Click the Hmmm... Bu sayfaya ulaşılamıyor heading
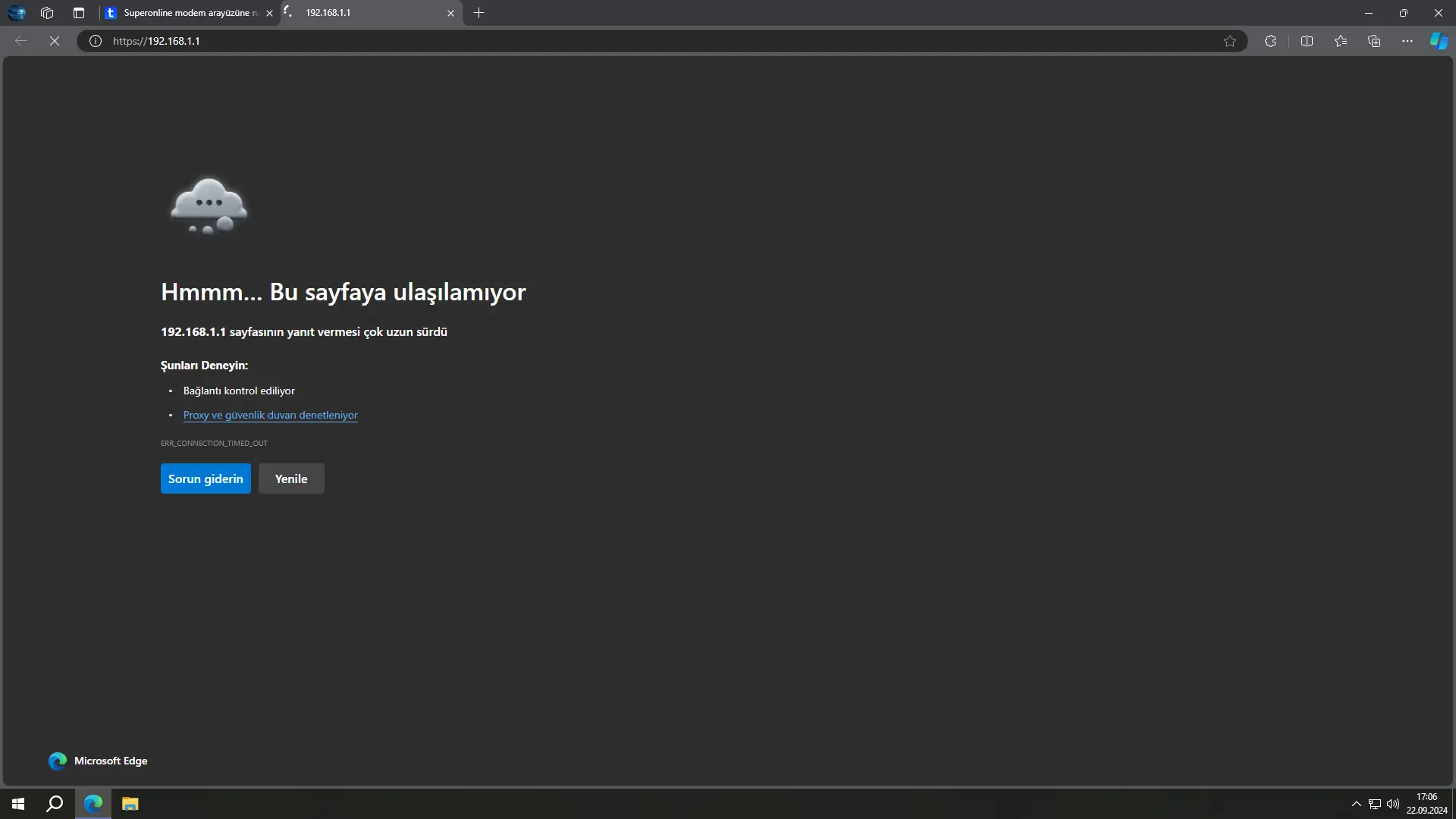Screen dimensions: 1456x819 pyautogui.click(x=343, y=292)
